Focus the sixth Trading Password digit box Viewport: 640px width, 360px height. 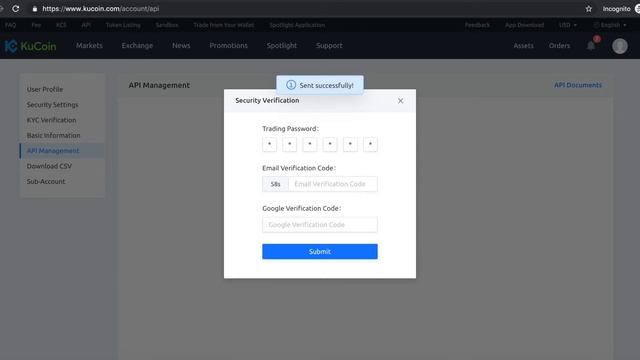pyautogui.click(x=370, y=144)
